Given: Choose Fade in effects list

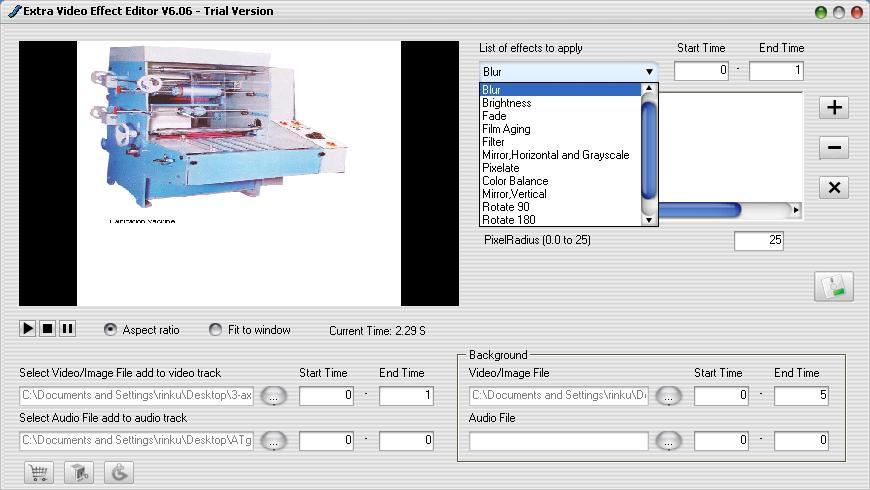Looking at the screenshot, I should click(x=560, y=116).
